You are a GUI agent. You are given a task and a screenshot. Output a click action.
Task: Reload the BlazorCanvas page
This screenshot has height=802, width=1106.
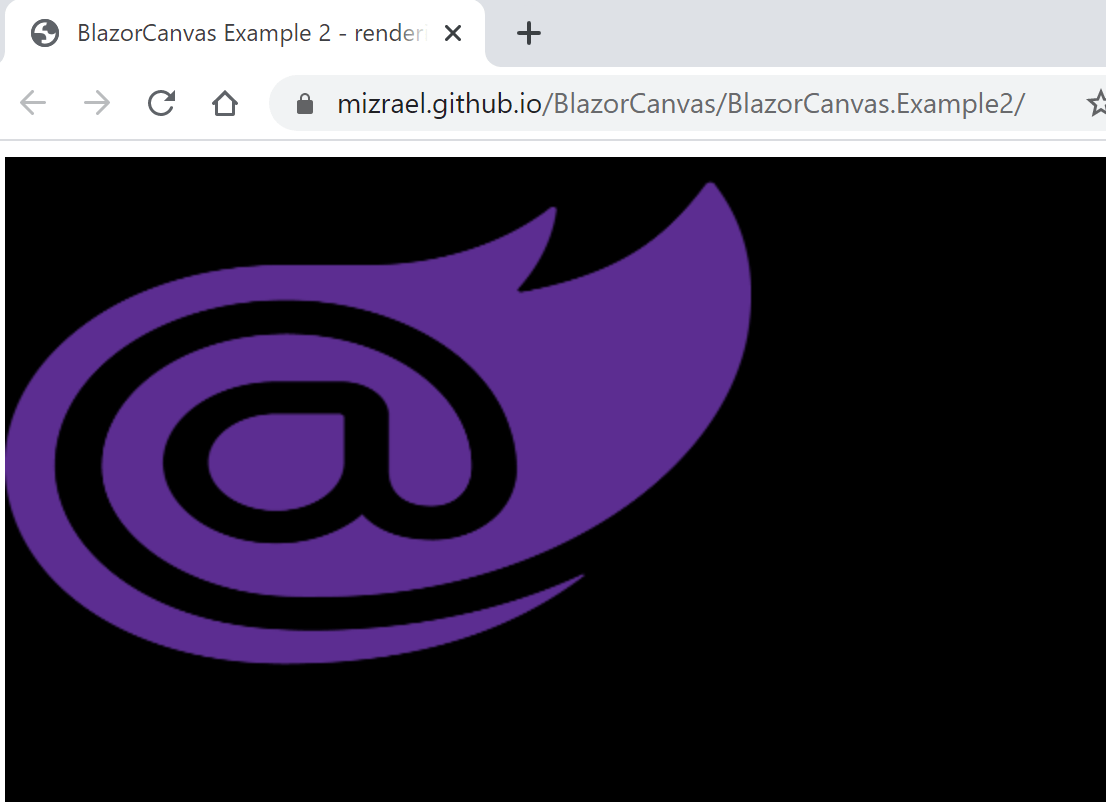160,102
